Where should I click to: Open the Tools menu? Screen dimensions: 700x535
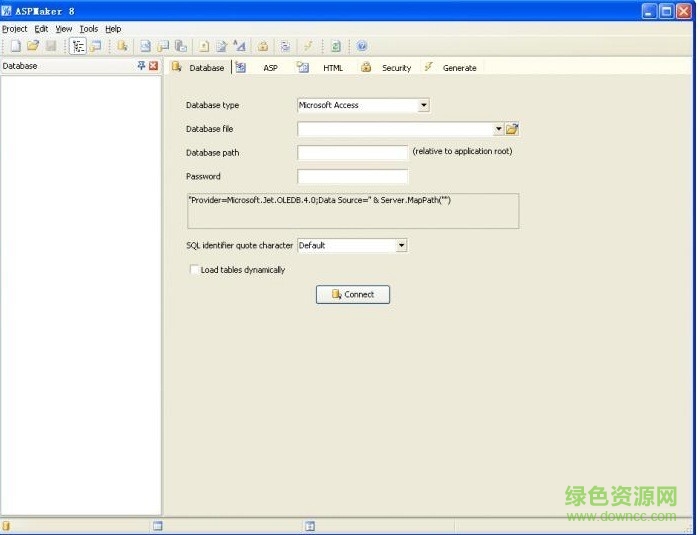[x=88, y=29]
